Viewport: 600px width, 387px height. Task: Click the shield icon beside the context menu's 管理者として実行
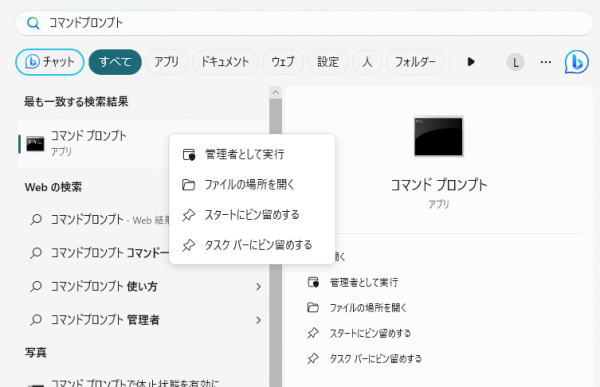click(x=189, y=154)
